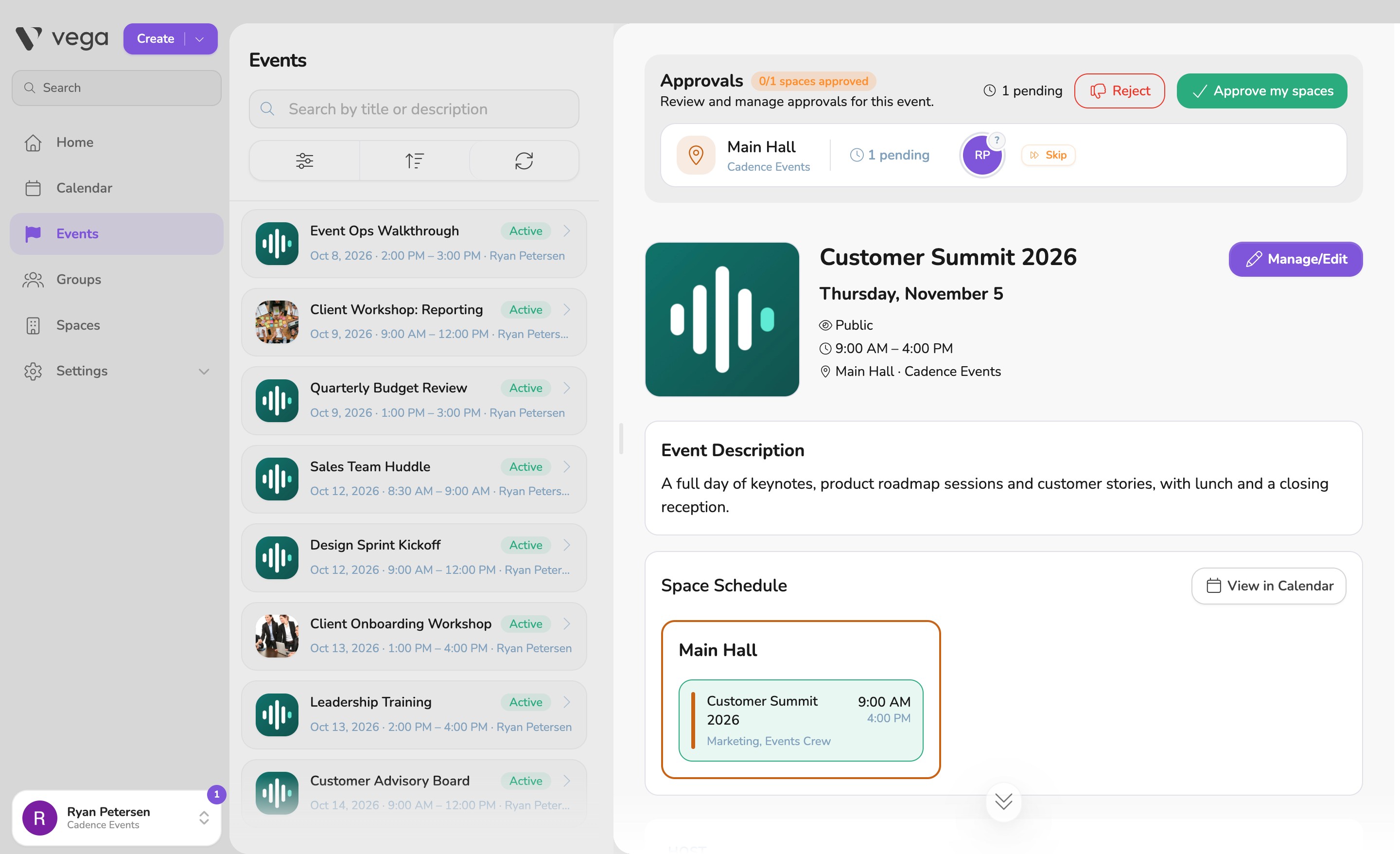Open the Ryan Petersen account switcher

(x=117, y=818)
